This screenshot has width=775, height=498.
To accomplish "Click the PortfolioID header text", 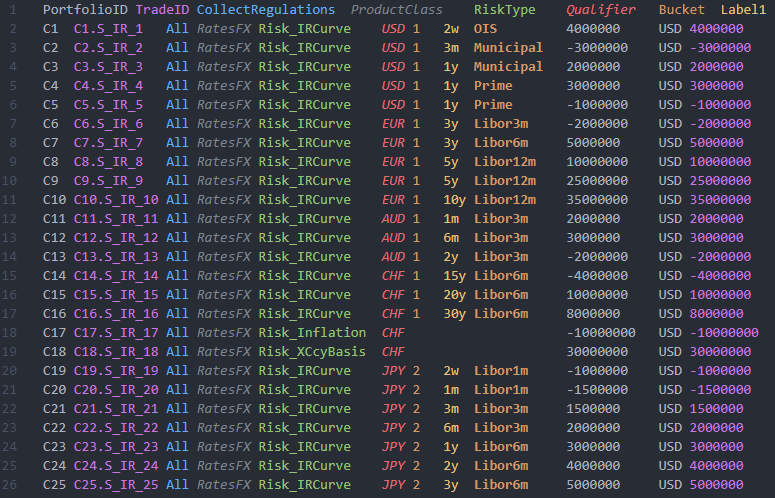I will (x=85, y=9).
